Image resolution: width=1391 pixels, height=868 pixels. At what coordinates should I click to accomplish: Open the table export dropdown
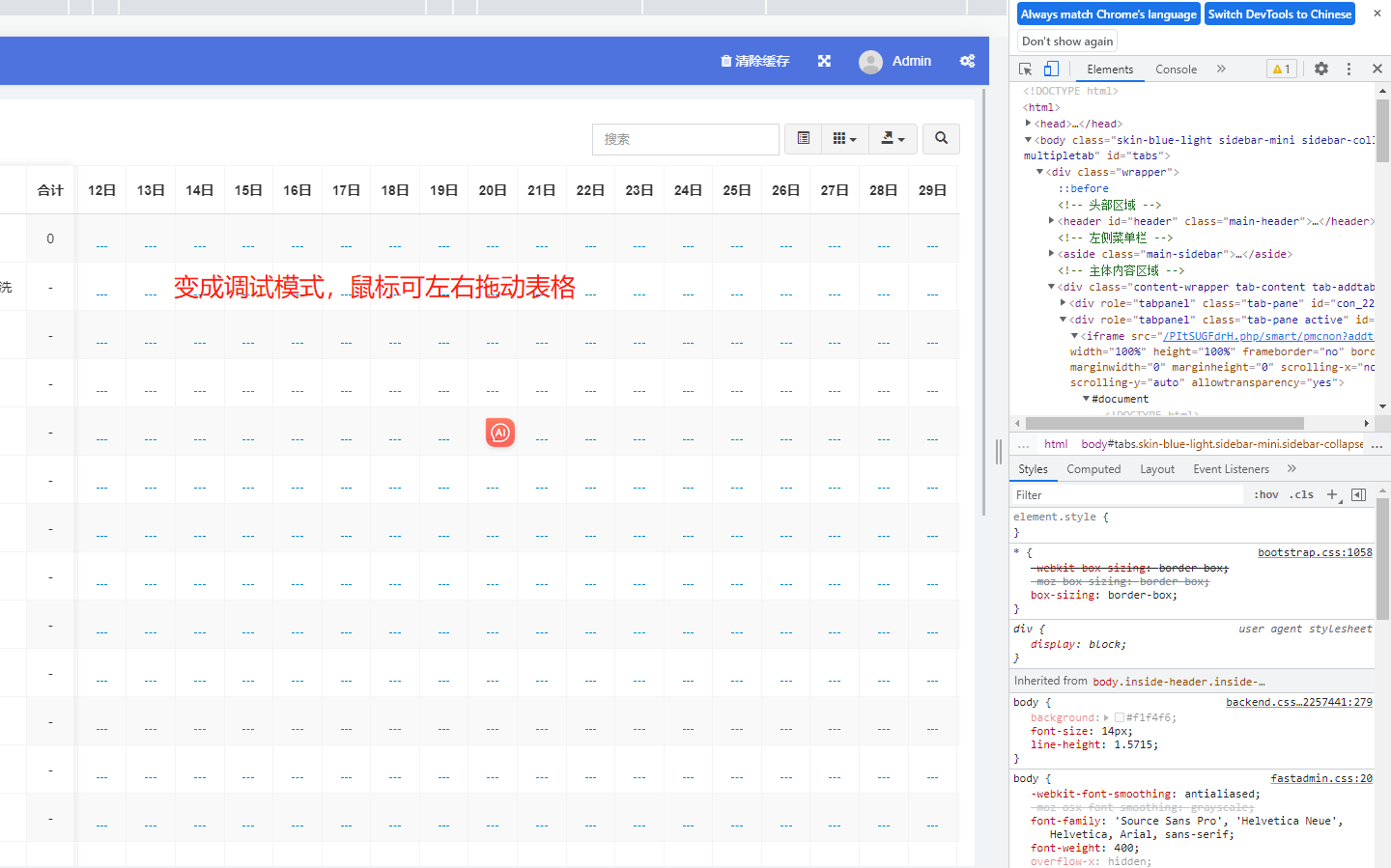coord(893,139)
